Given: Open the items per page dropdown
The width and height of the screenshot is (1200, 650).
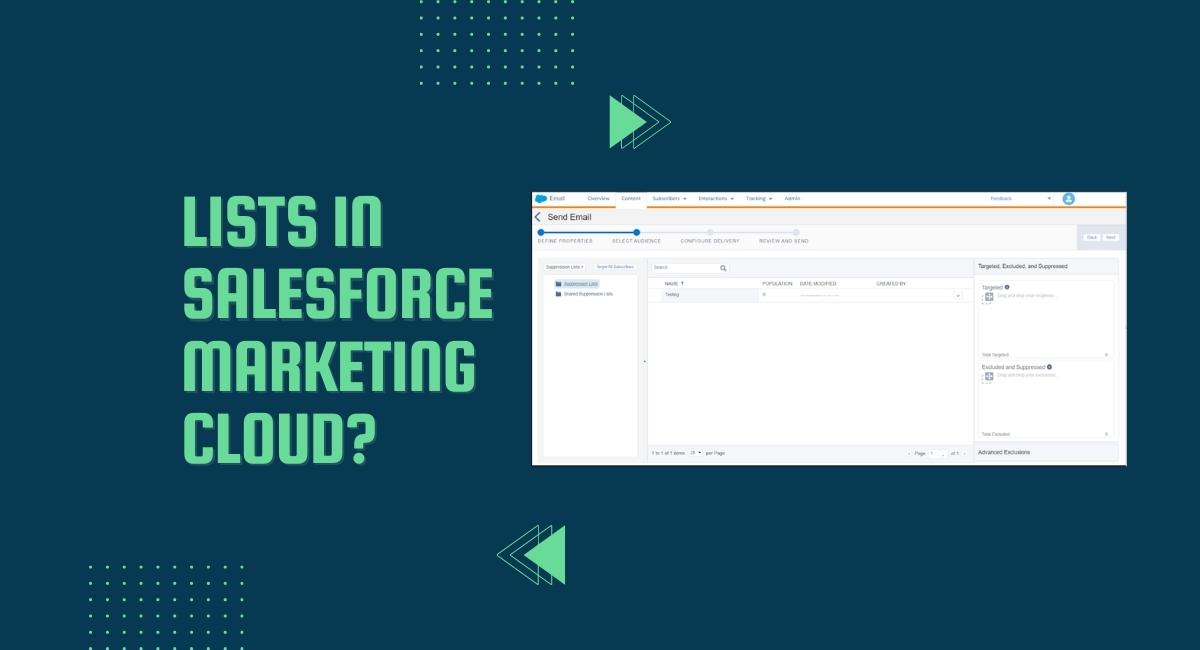Looking at the screenshot, I should [695, 453].
